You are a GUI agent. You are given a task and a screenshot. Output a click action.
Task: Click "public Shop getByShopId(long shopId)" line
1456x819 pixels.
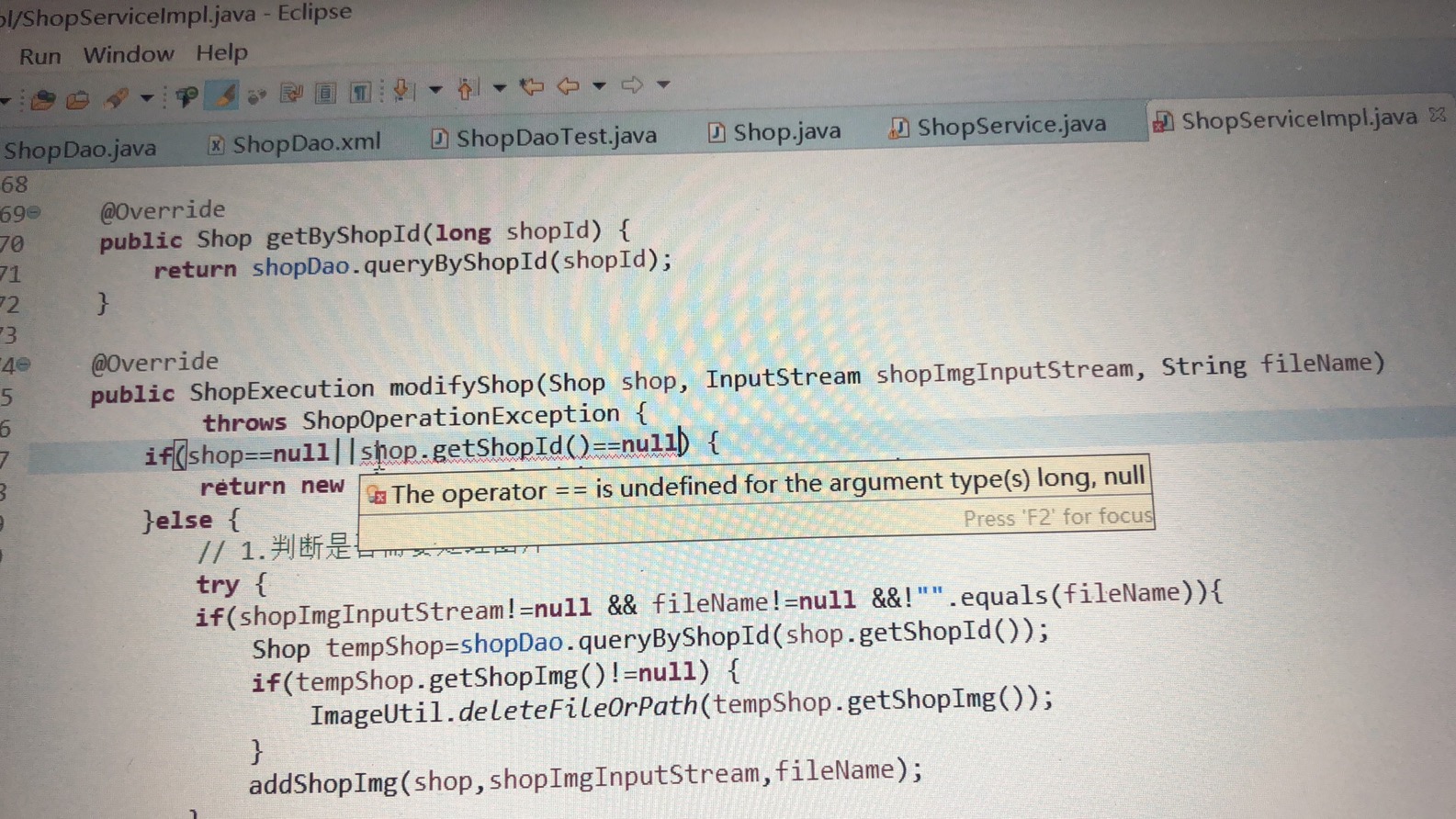(x=364, y=236)
